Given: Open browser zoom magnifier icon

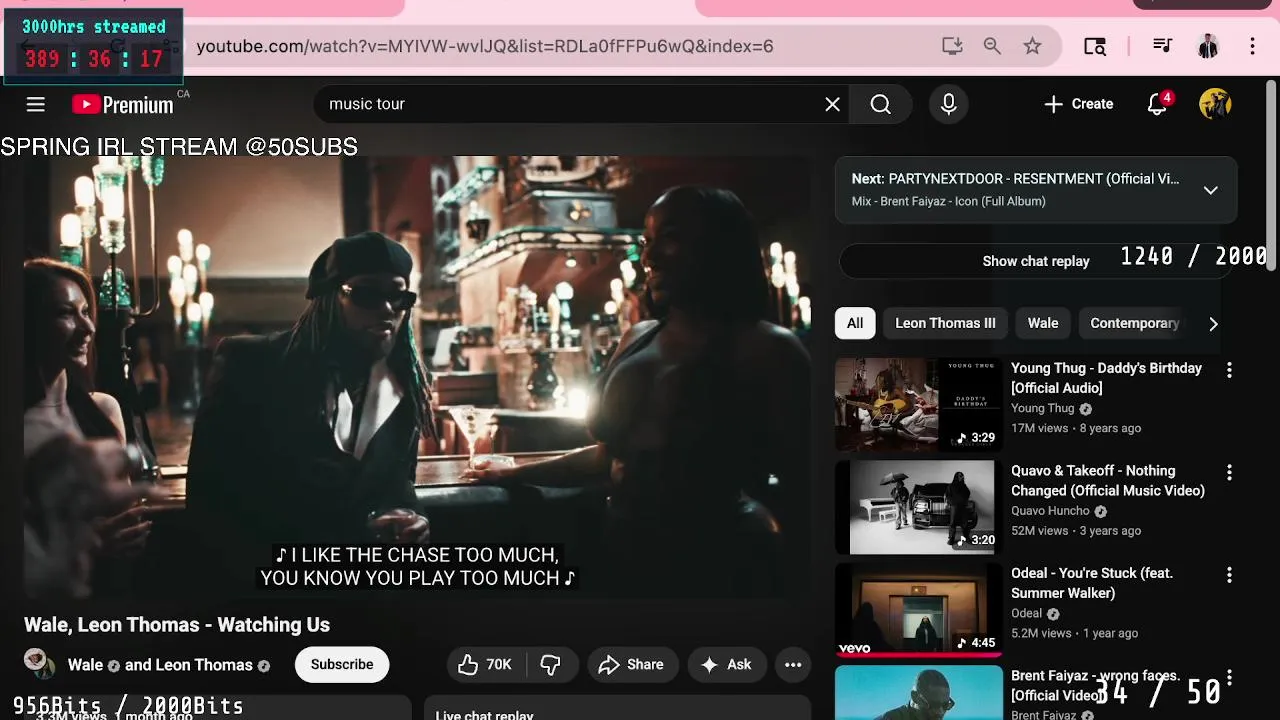Looking at the screenshot, I should [992, 46].
